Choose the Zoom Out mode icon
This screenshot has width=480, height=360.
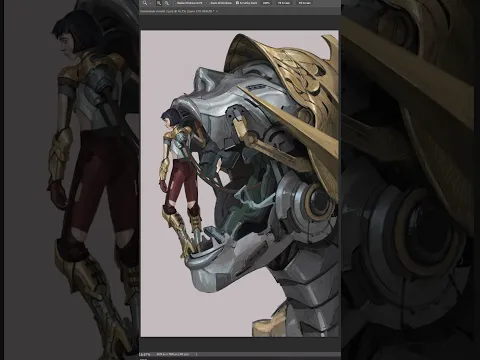[167, 3]
